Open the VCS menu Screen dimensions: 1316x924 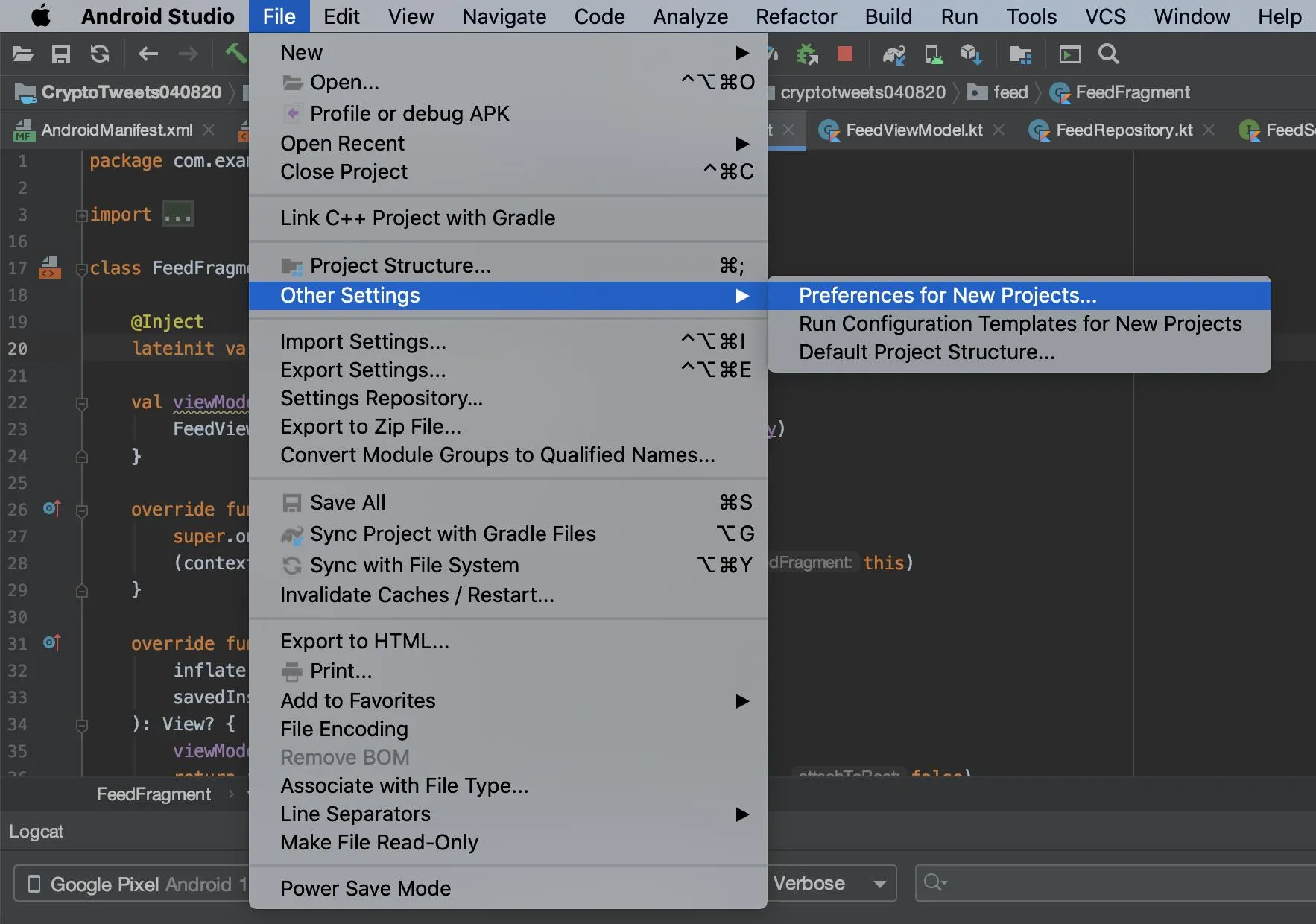coord(1105,16)
